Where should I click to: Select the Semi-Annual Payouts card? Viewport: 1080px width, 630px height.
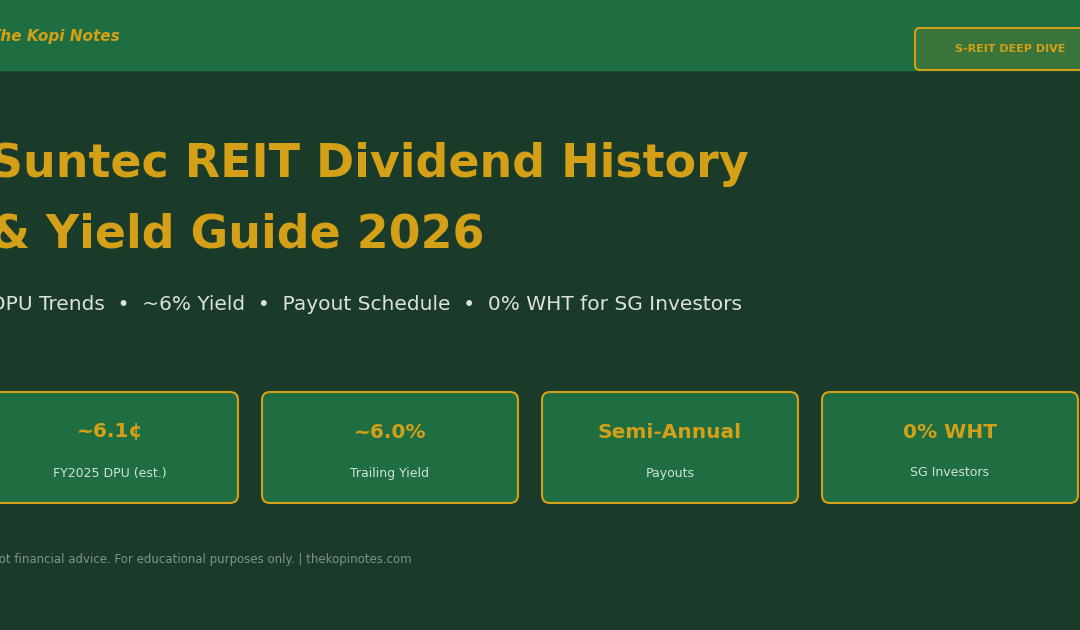pos(669,448)
